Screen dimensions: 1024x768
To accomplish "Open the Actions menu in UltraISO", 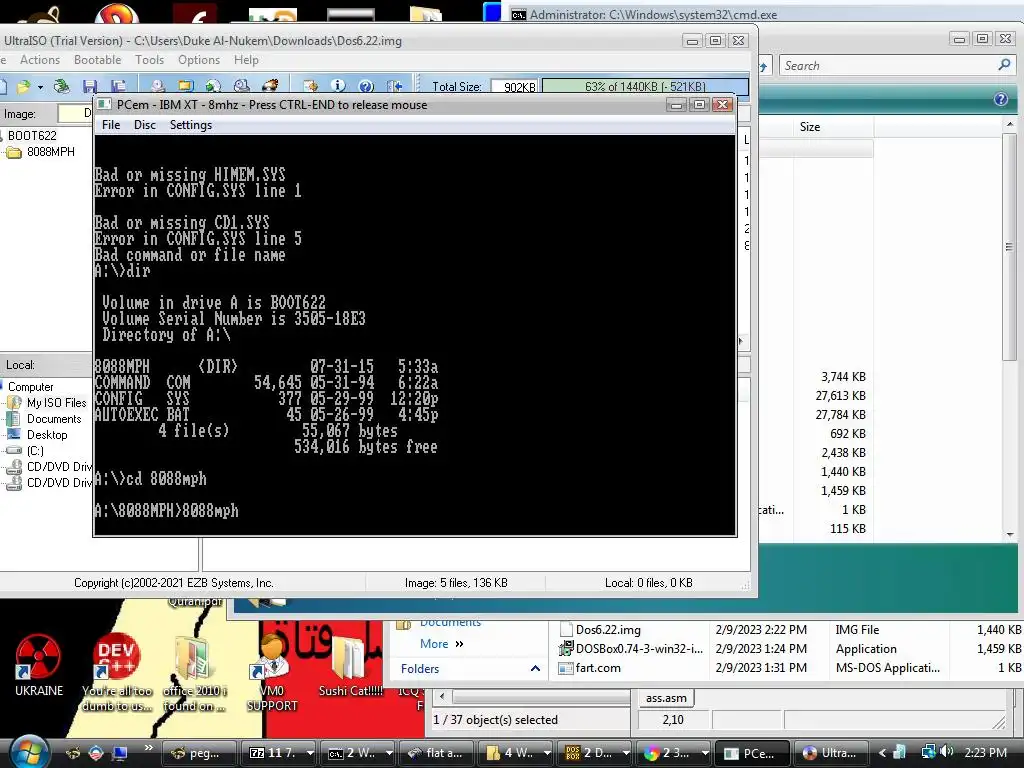I will click(x=40, y=59).
